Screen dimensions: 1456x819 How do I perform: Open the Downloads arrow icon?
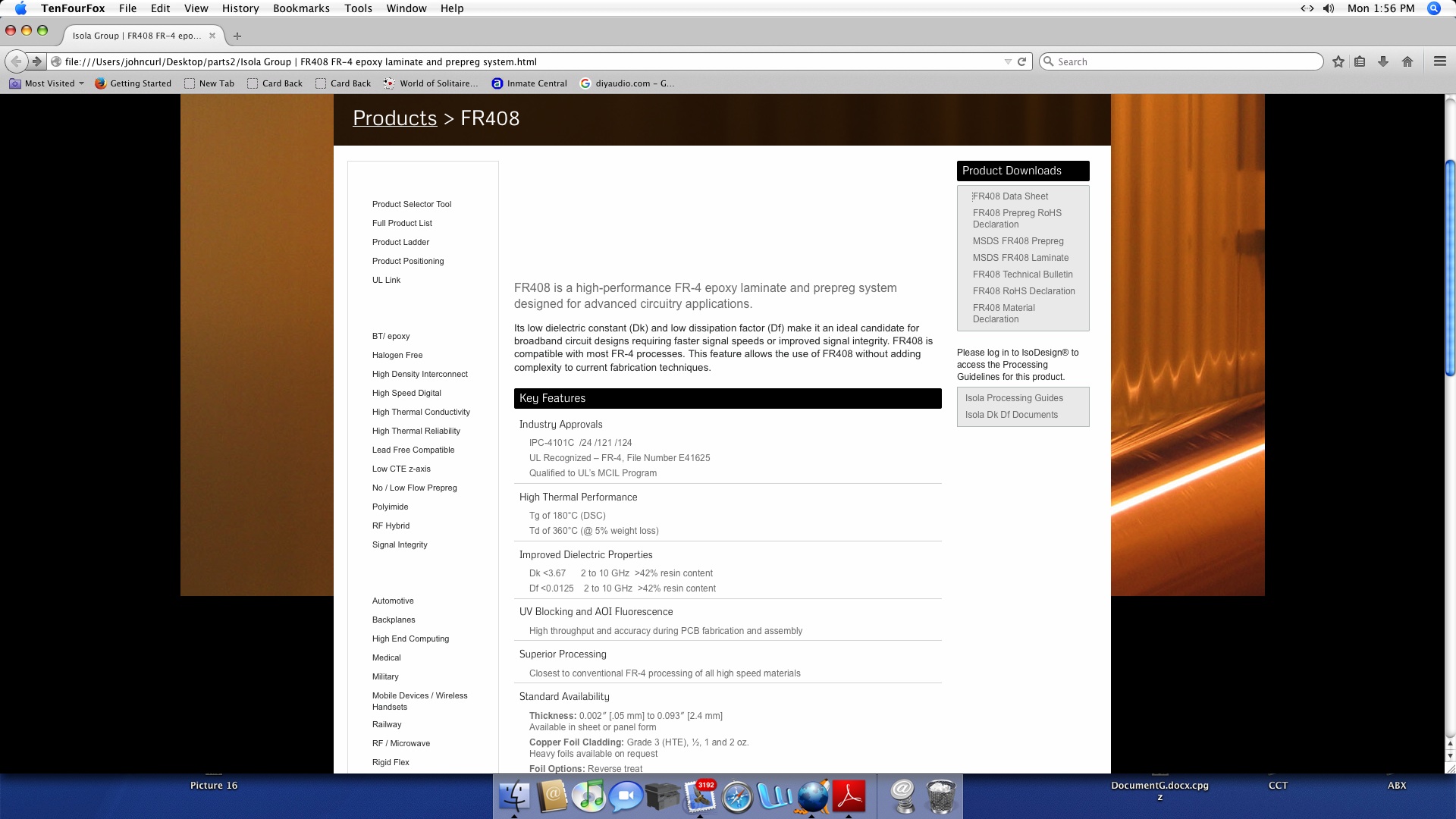click(x=1383, y=61)
